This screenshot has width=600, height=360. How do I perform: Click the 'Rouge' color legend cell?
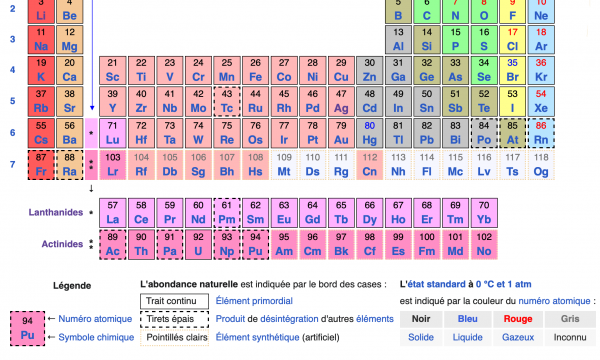(x=518, y=319)
